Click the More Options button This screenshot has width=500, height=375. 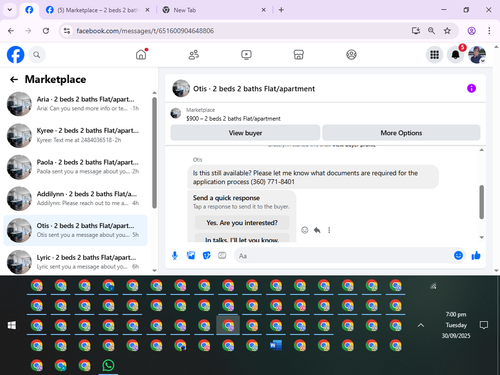[401, 133]
